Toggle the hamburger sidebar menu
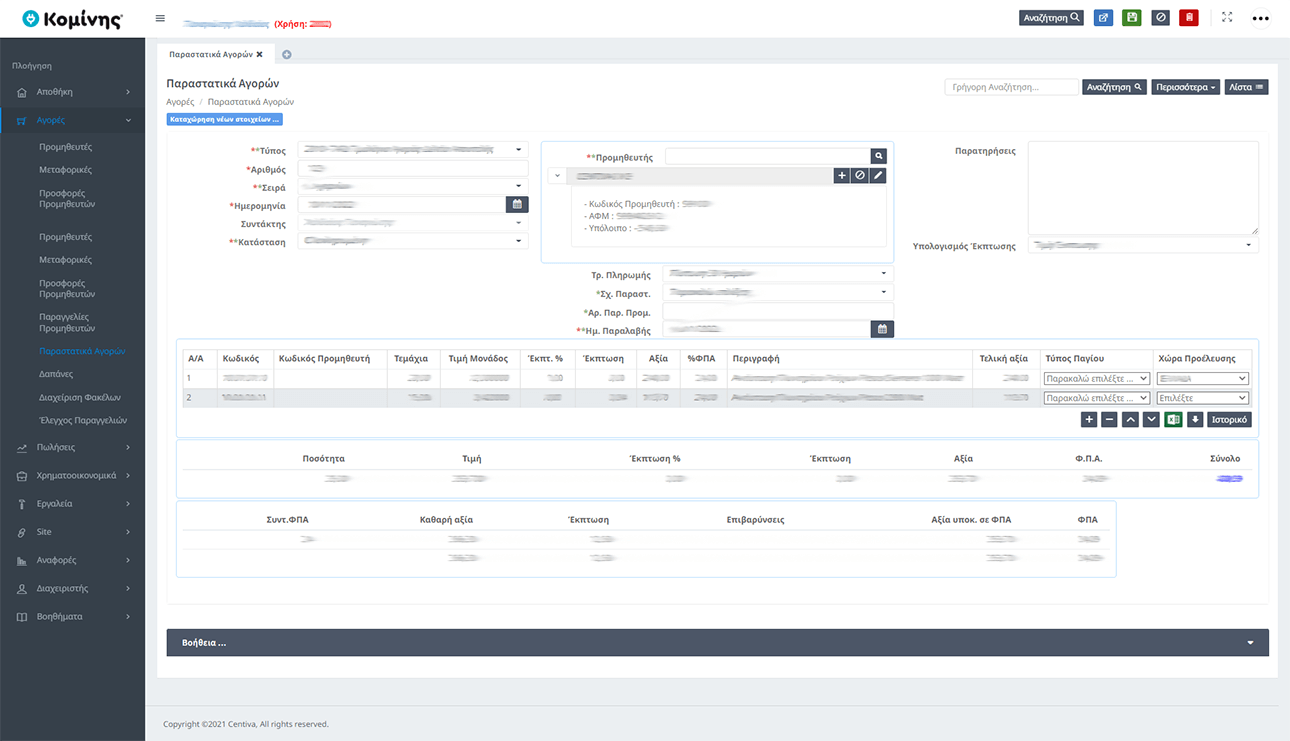1290x741 pixels. pos(160,18)
